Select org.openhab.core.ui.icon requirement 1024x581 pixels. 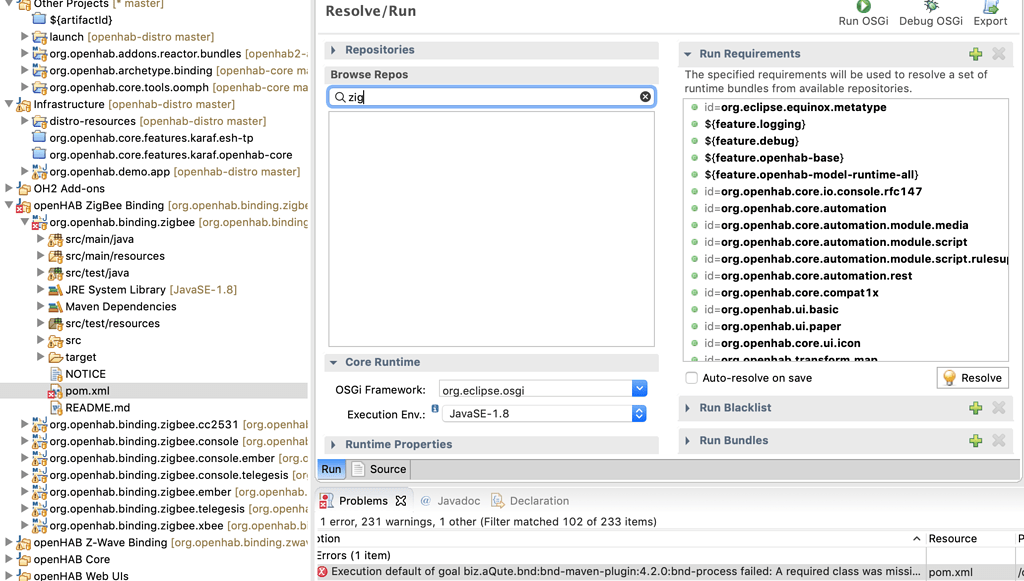click(782, 343)
